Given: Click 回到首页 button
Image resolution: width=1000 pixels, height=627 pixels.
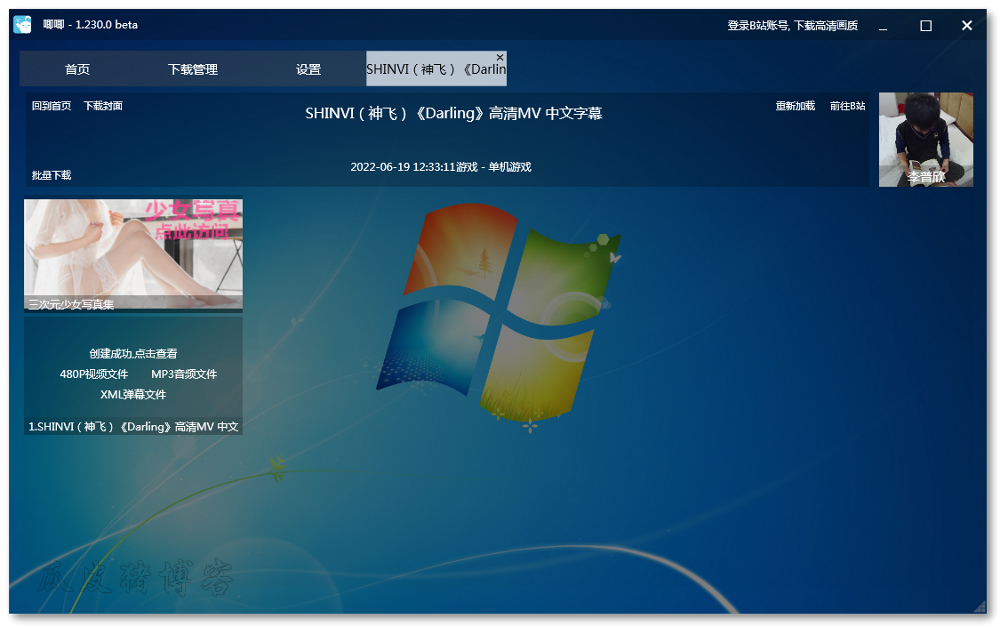Looking at the screenshot, I should point(52,106).
